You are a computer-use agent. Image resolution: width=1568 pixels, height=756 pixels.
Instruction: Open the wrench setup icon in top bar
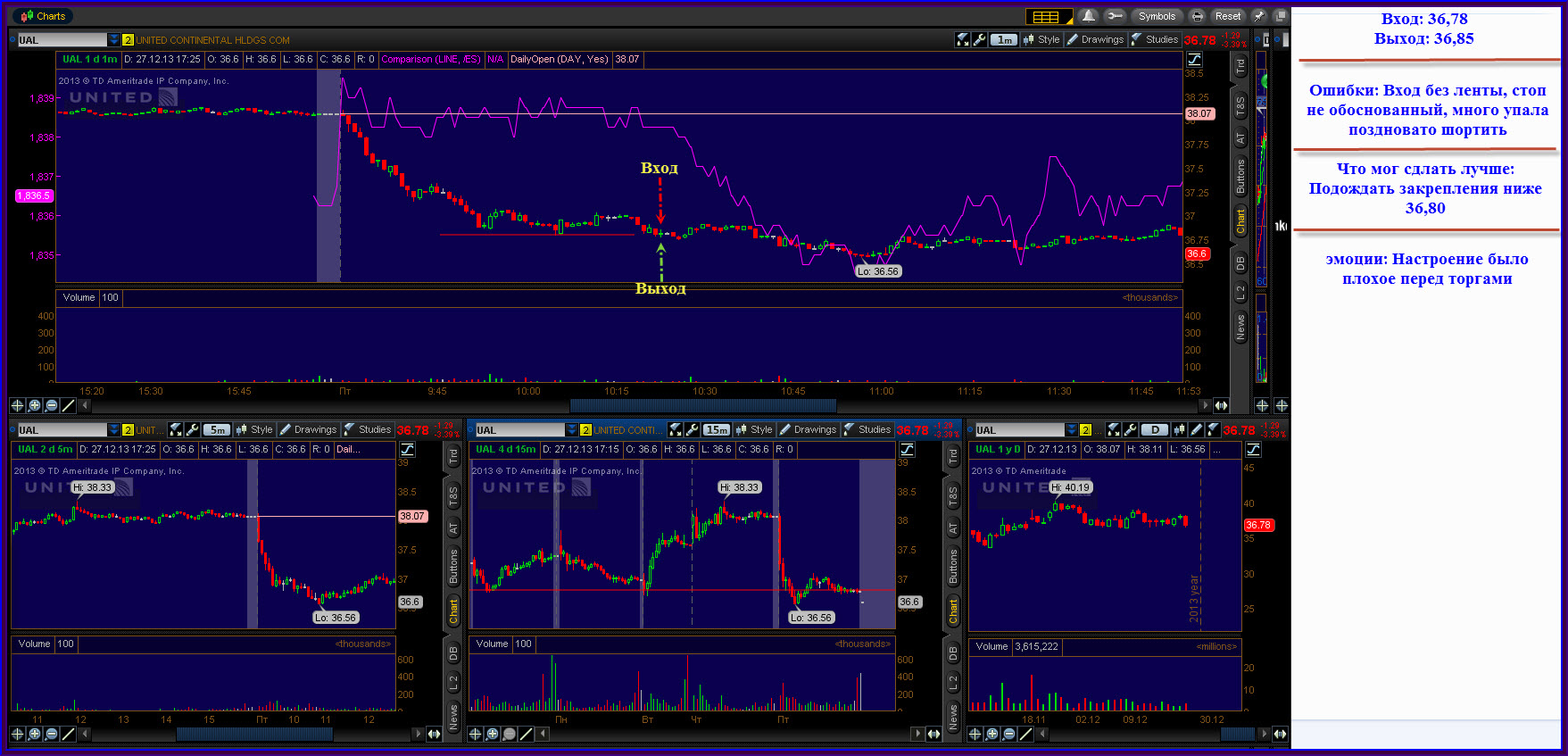[x=1114, y=16]
